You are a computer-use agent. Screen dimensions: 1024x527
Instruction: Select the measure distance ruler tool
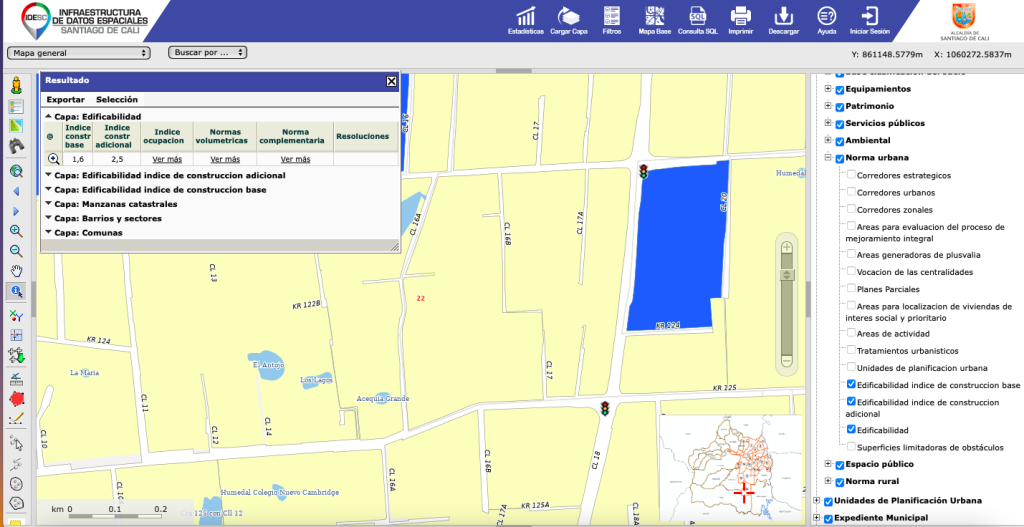(16, 379)
